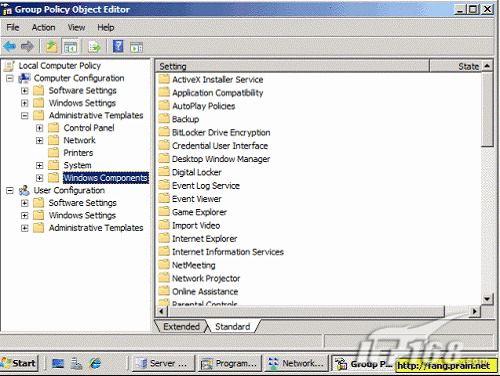The image size is (500, 376).
Task: Click the Export List toolbar icon
Action: [94, 47]
